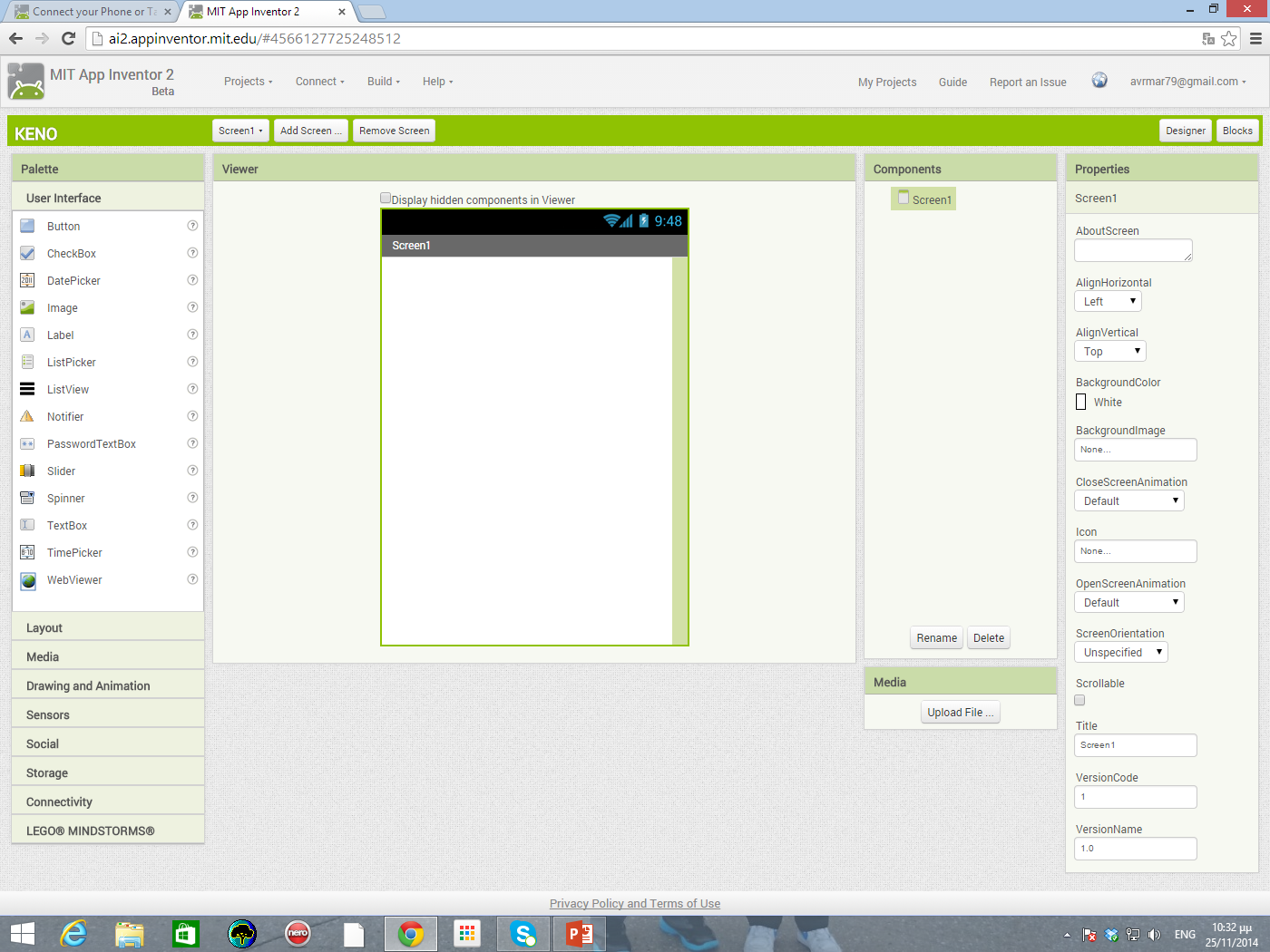Viewport: 1270px width, 952px height.
Task: Open Skype from the Windows taskbar
Action: tap(523, 933)
